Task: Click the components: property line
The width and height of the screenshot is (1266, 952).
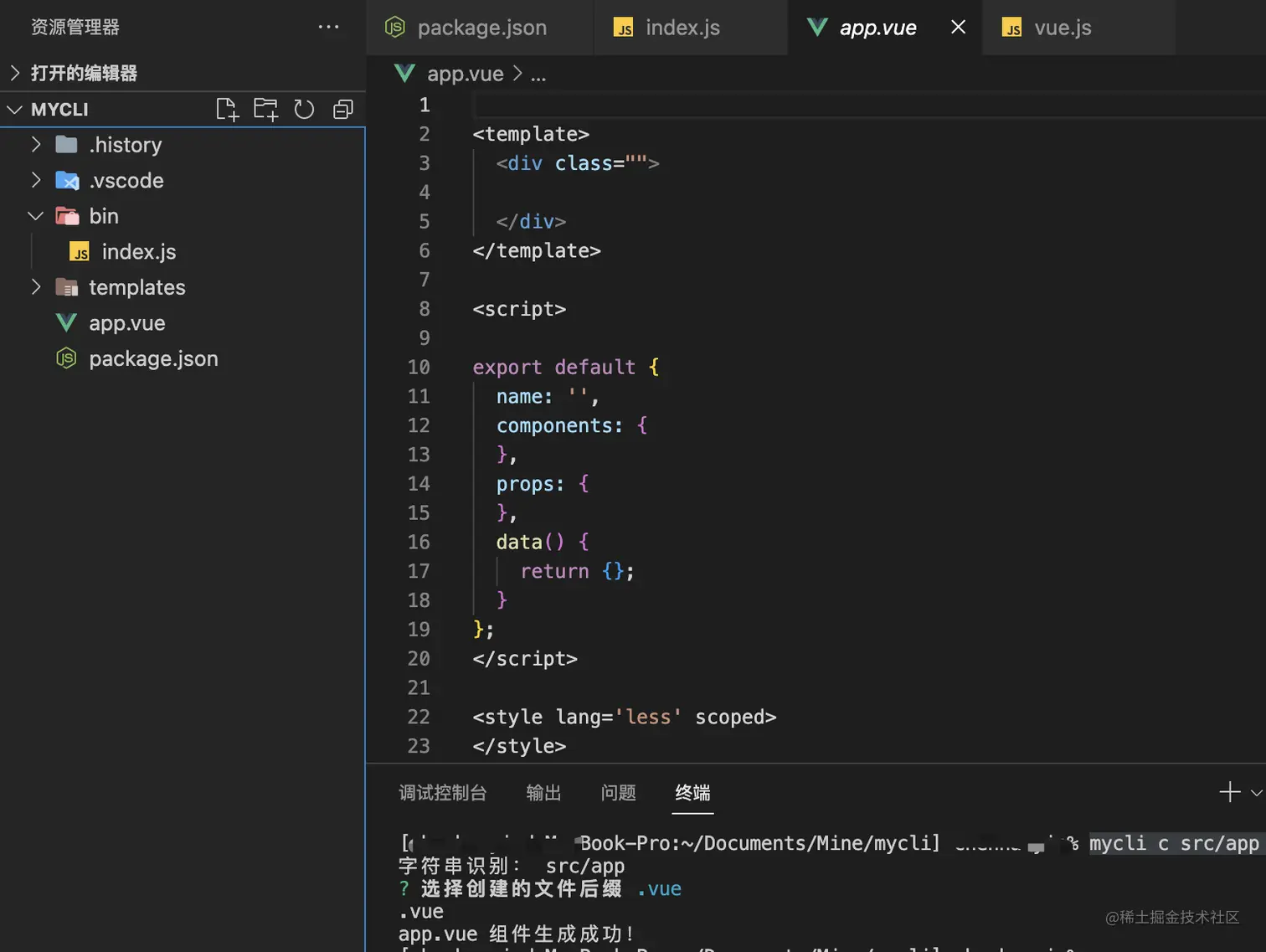Action: click(x=572, y=425)
